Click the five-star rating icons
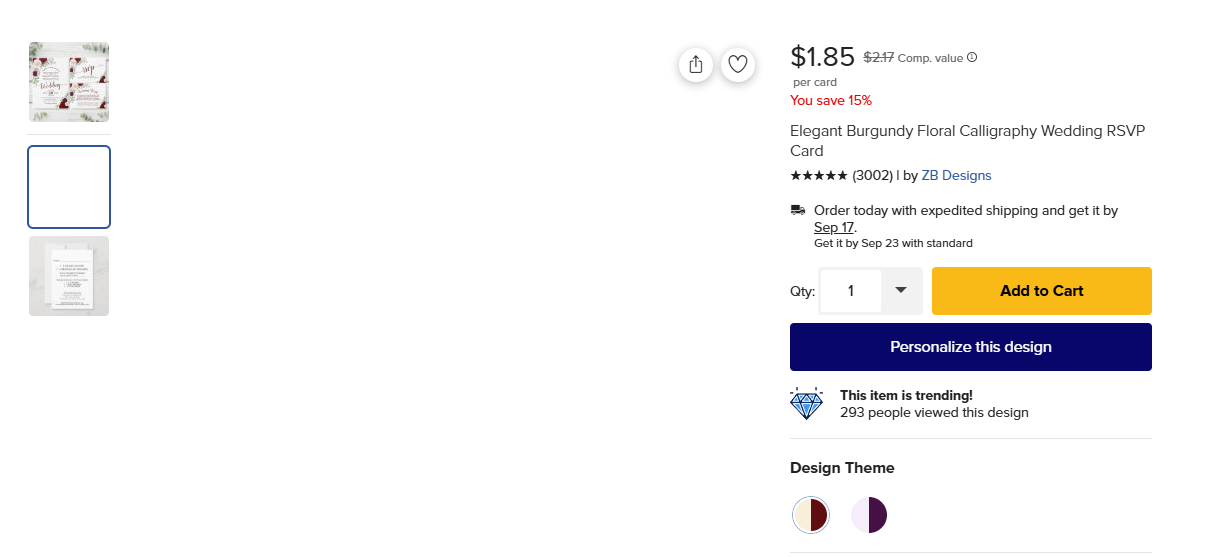This screenshot has height=557, width=1219. tap(819, 176)
